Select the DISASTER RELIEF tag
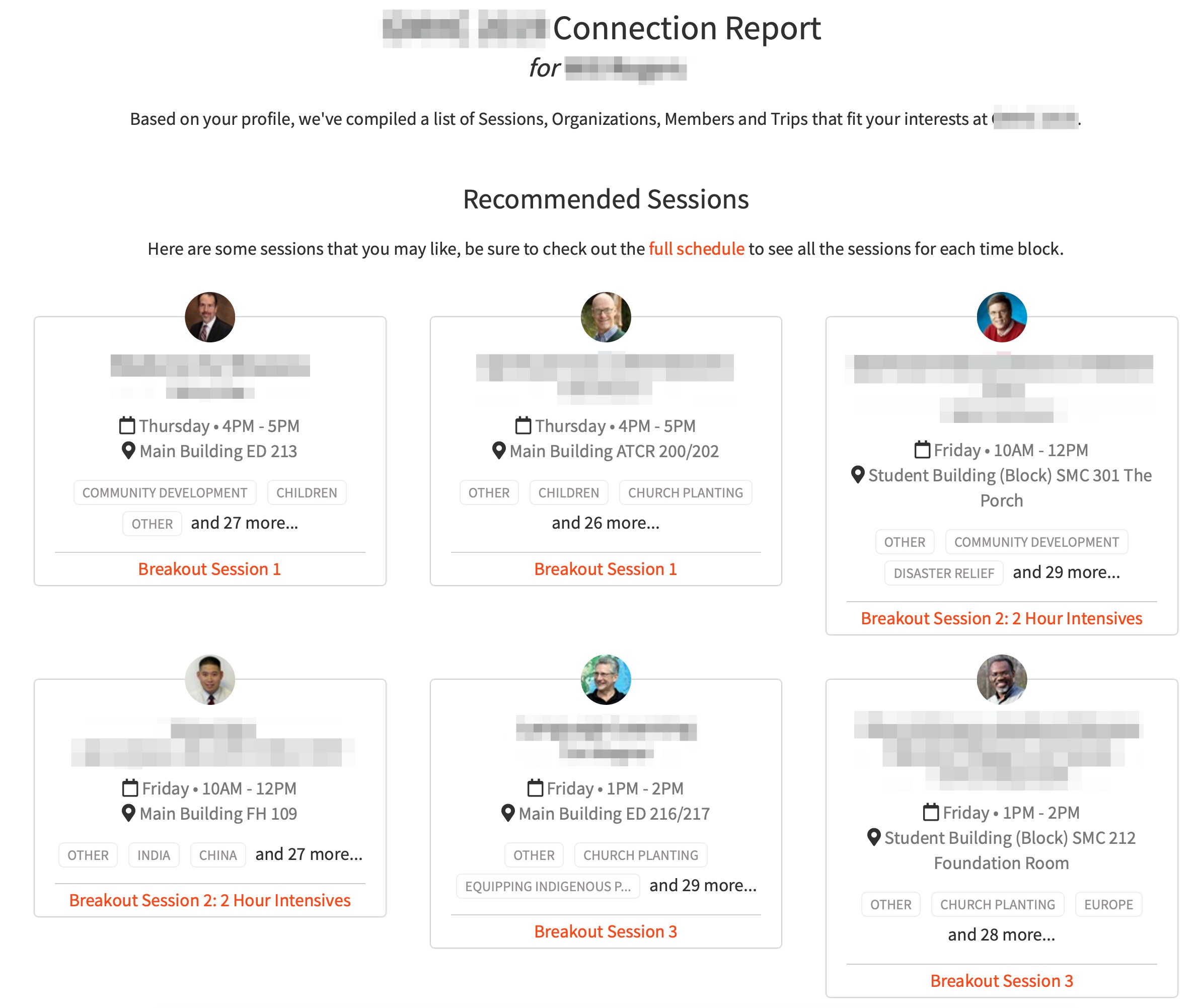Image resolution: width=1196 pixels, height=1008 pixels. coord(943,573)
